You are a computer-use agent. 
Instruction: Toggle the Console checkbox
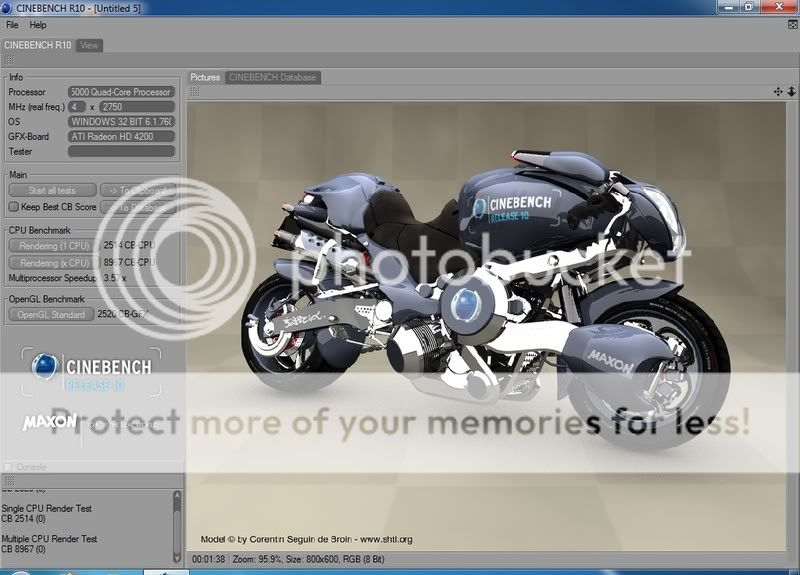point(8,467)
